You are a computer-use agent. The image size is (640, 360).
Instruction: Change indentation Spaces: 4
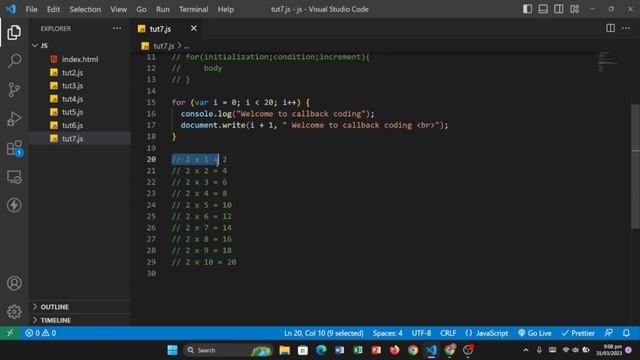[x=387, y=333]
